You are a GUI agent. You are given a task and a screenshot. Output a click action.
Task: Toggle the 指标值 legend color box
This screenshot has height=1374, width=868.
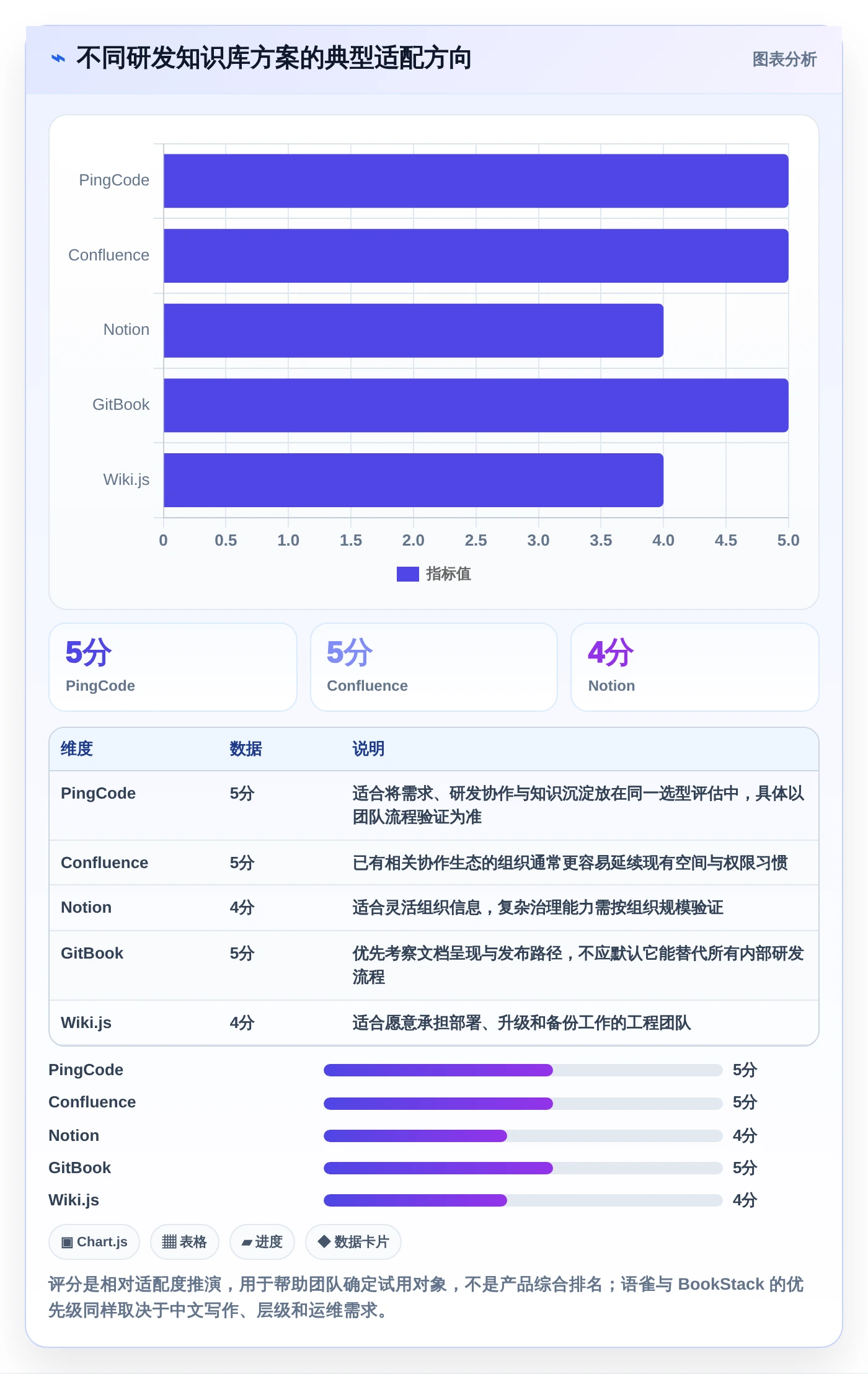407,574
